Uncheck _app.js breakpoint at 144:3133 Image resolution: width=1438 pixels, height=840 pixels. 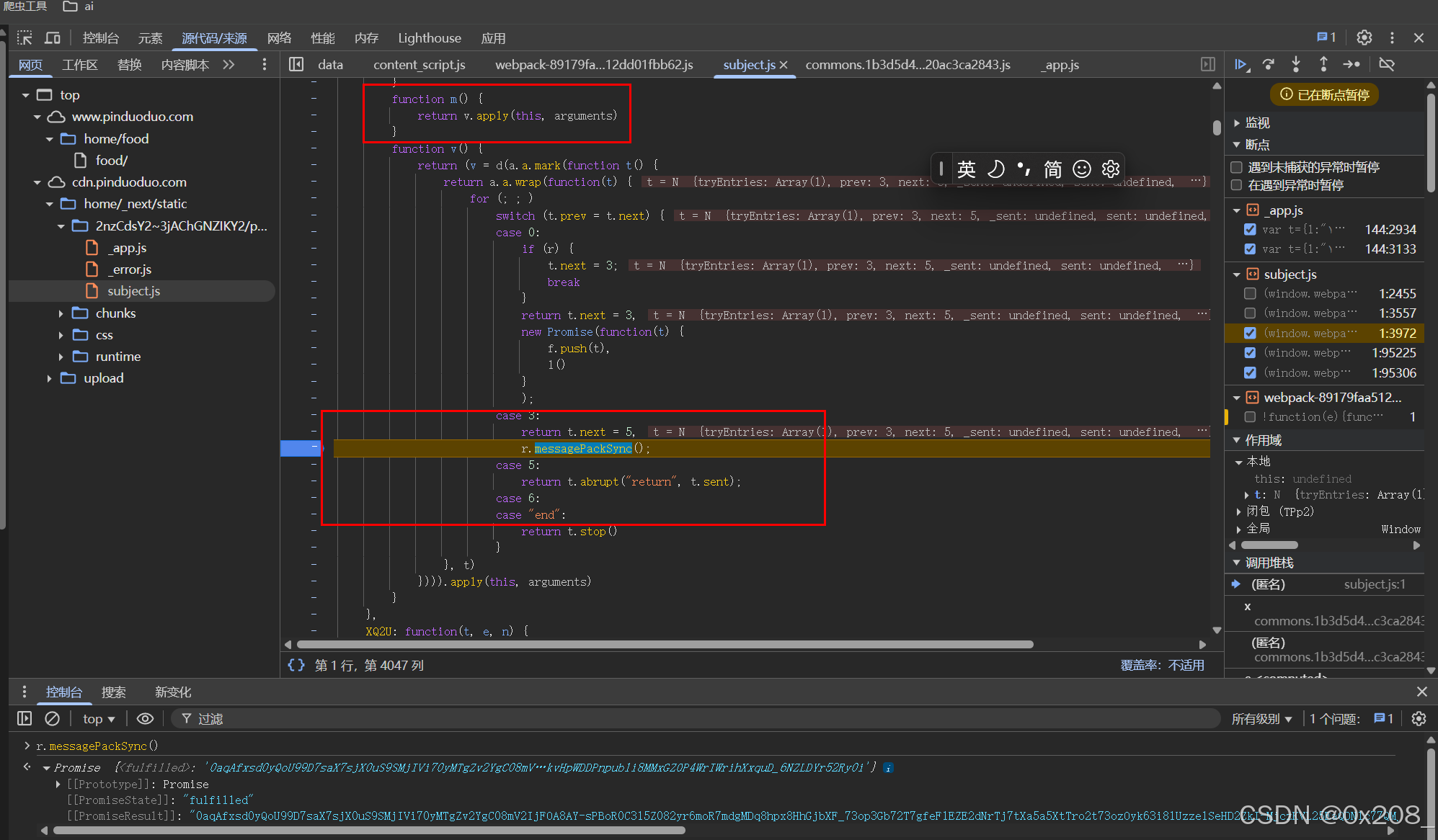click(1250, 249)
